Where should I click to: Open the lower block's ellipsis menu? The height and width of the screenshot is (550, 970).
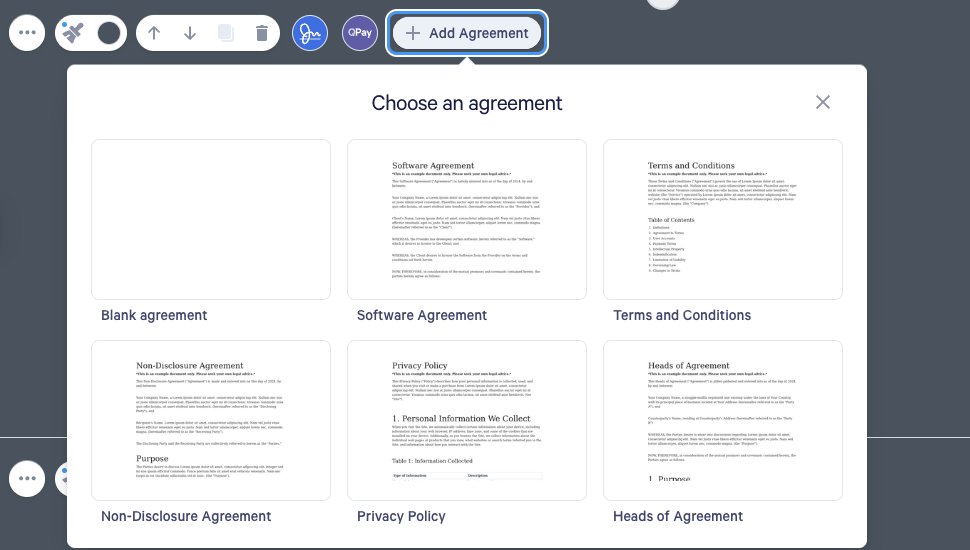tap(27, 478)
